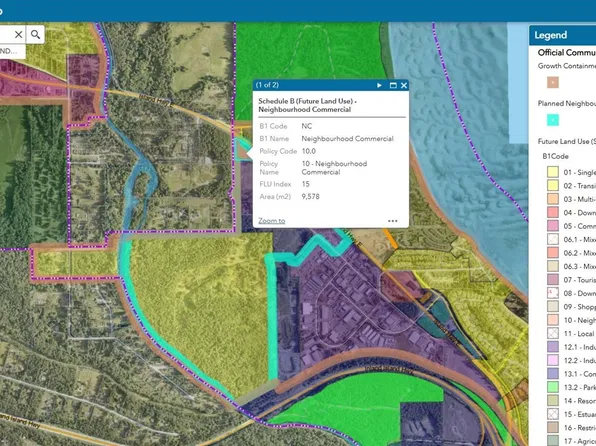Image resolution: width=596 pixels, height=446 pixels.
Task: Click the 06.3 - Mix legend swatch
Action: [553, 266]
